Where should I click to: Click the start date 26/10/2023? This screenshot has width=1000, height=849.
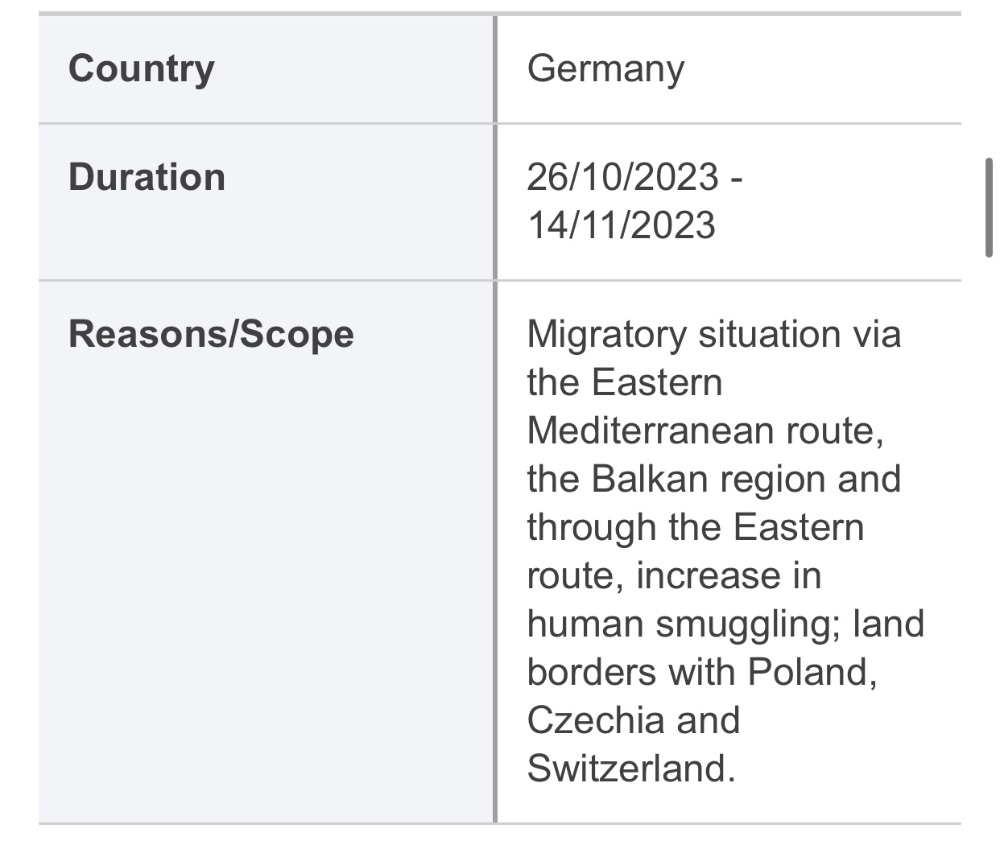click(622, 177)
